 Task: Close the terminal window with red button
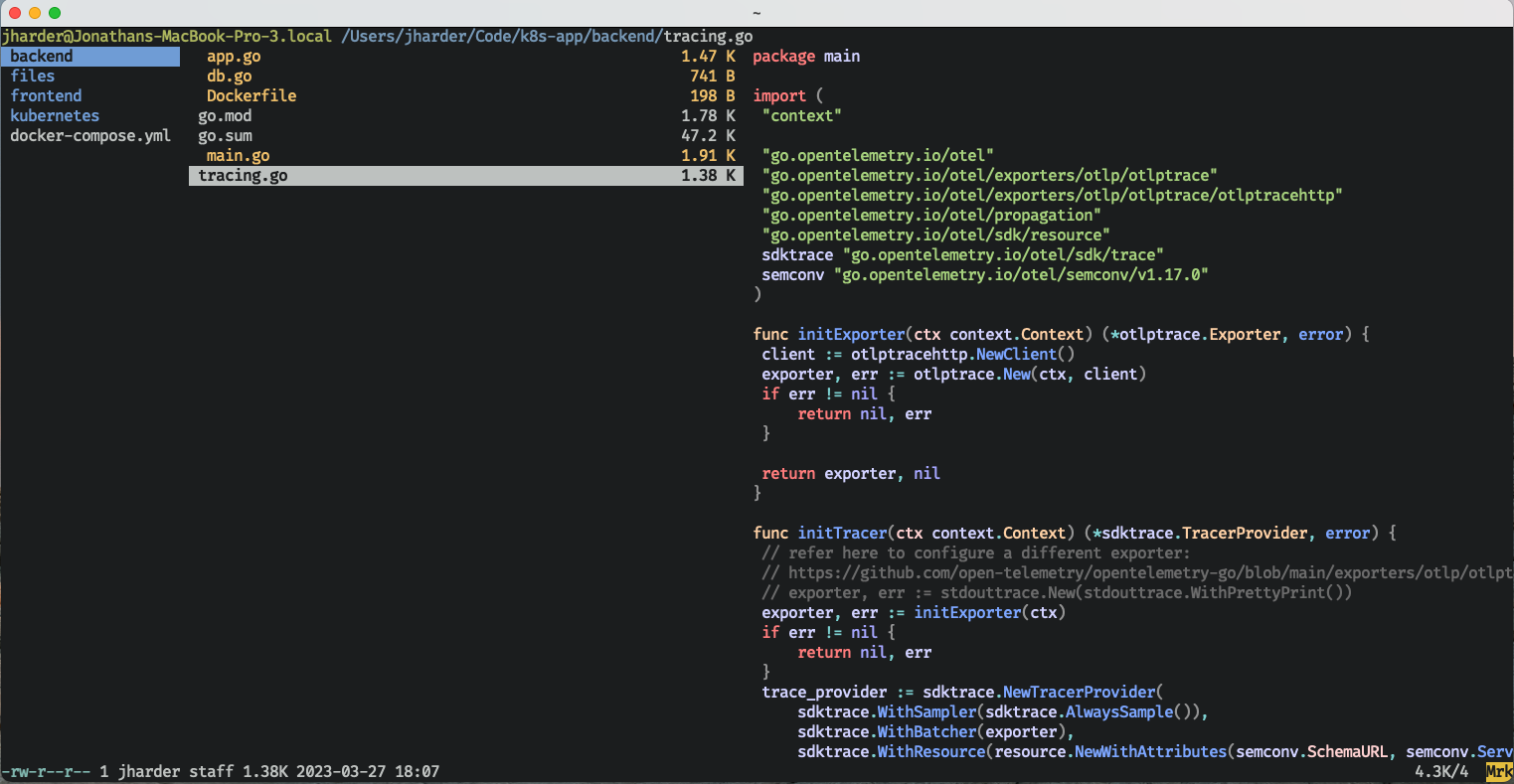coord(15,13)
